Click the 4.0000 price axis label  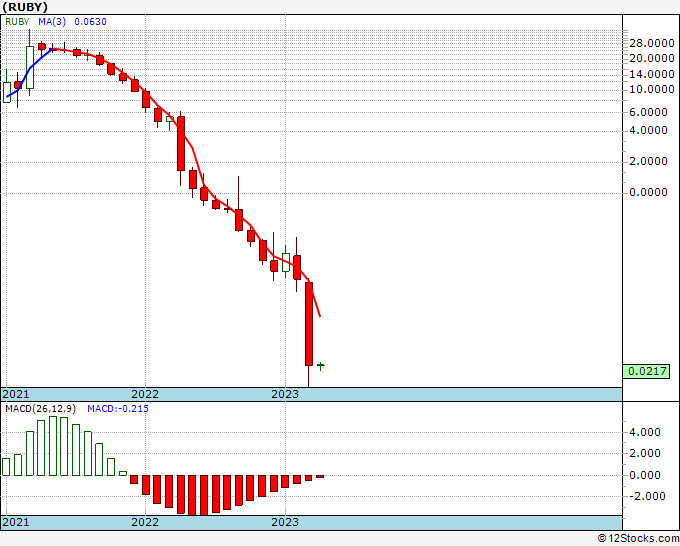[648, 130]
